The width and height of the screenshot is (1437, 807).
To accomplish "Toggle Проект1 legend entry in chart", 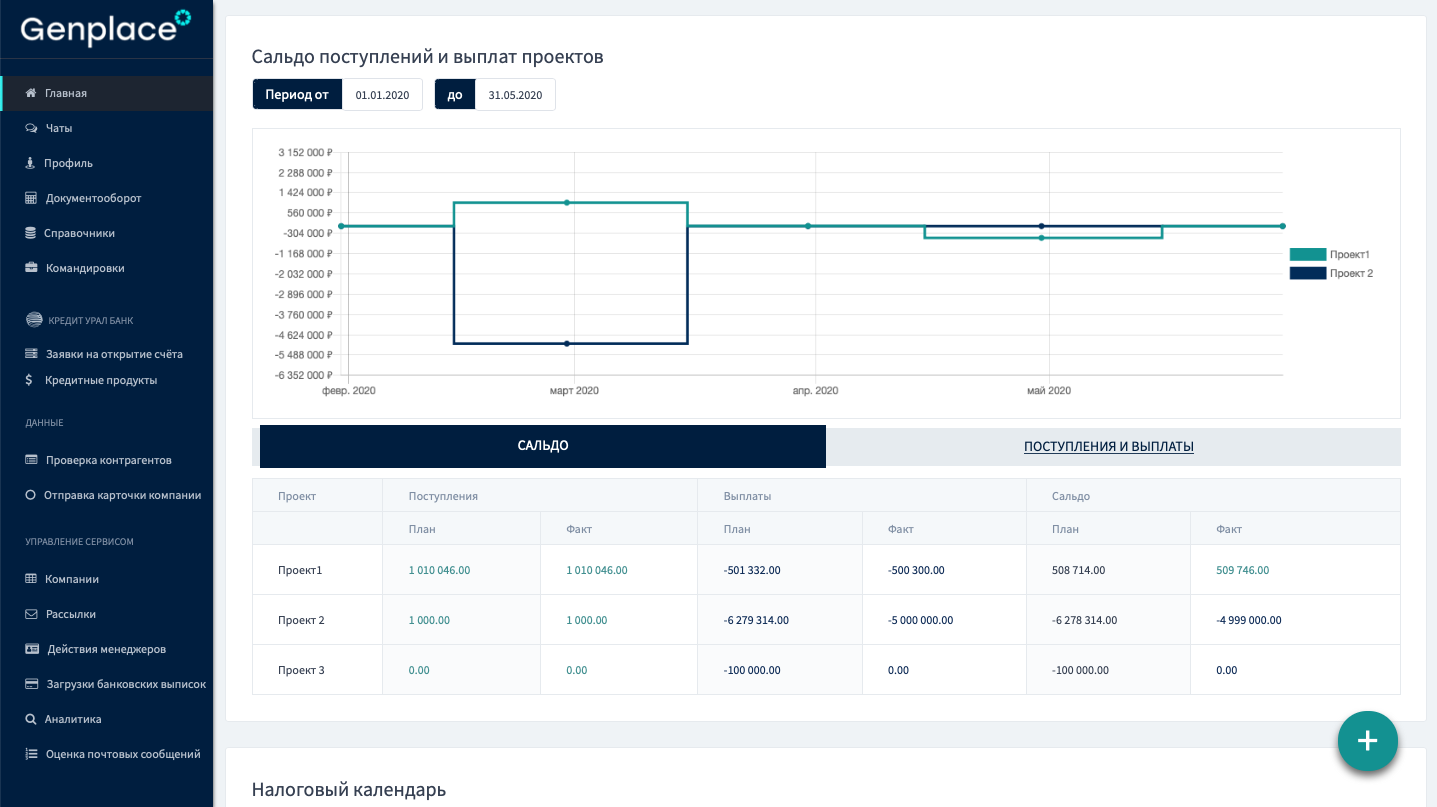I will pos(1330,255).
